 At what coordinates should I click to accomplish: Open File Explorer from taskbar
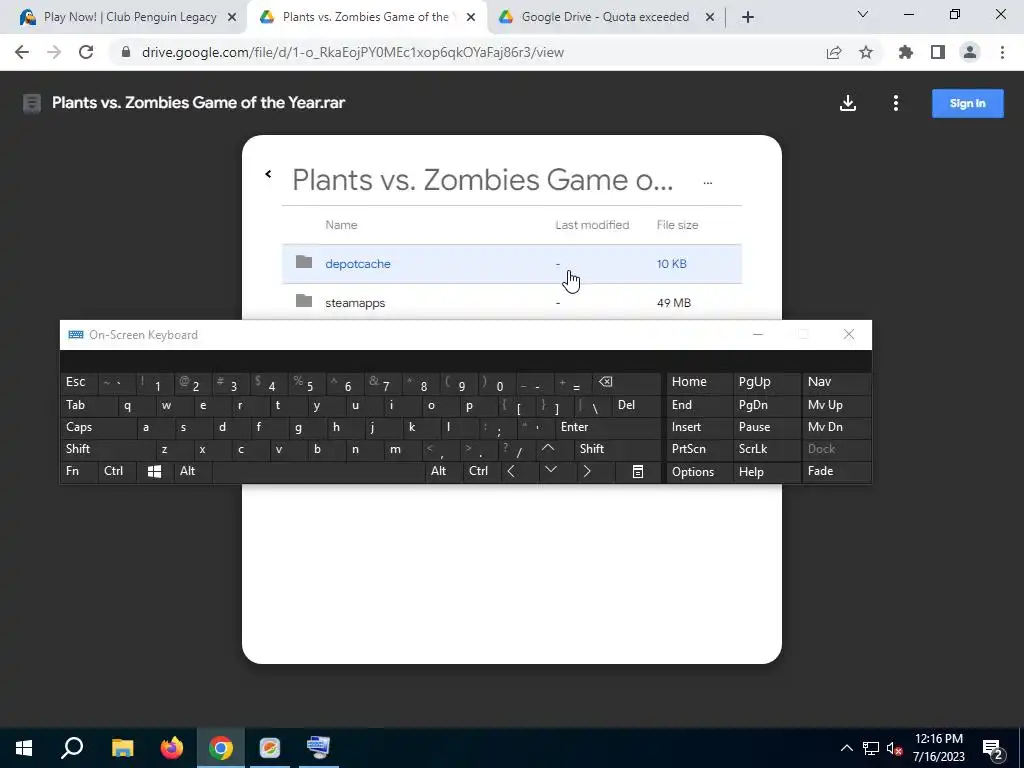[x=122, y=748]
